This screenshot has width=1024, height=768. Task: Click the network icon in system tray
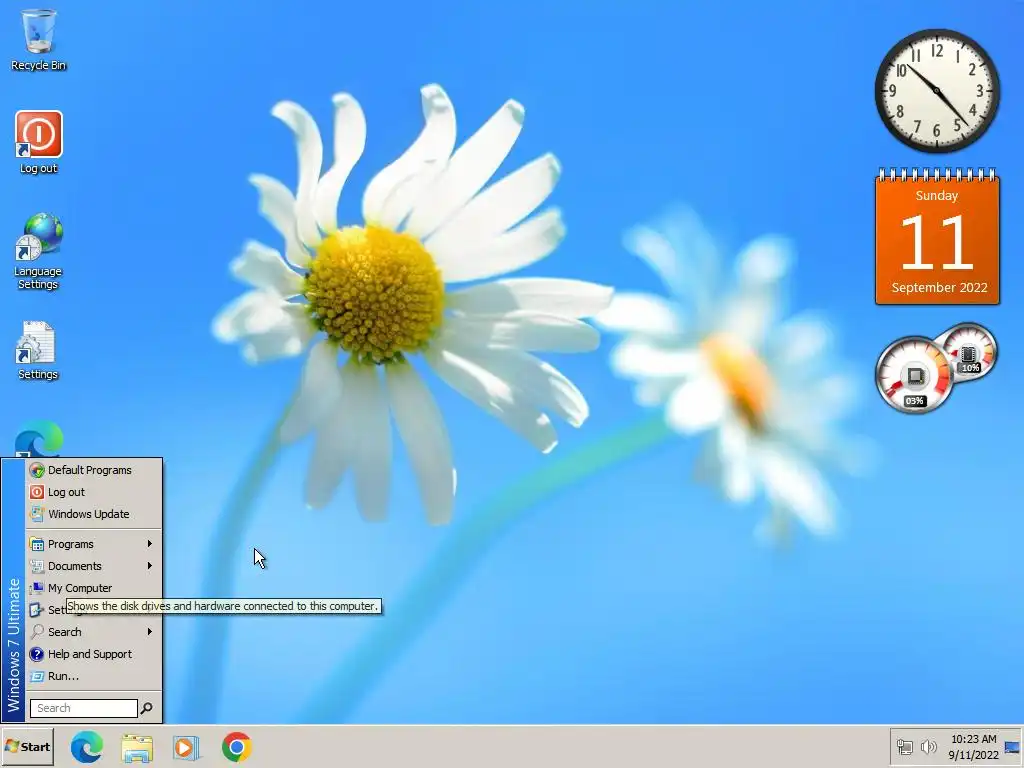(904, 747)
